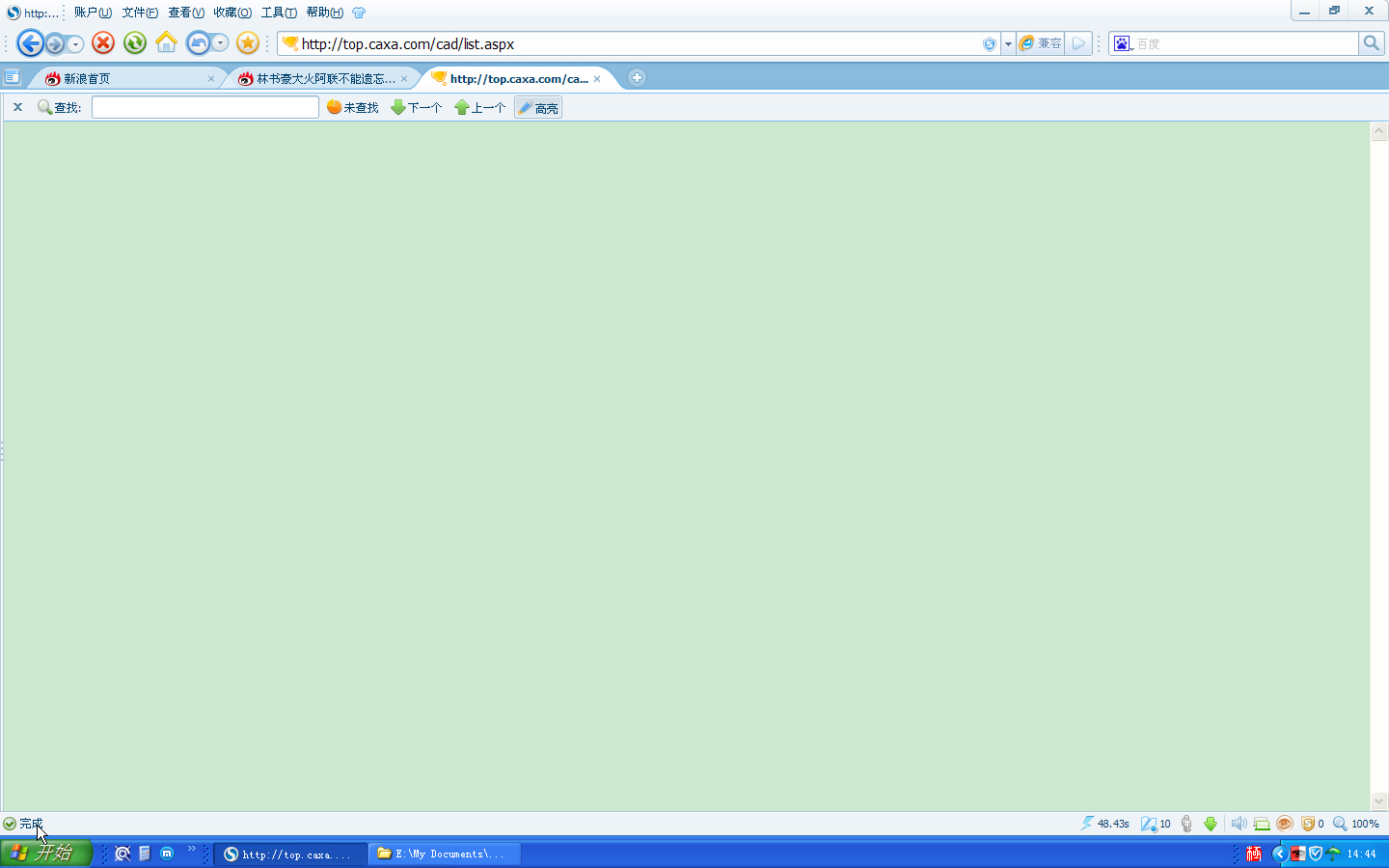Click the 100% zoom level control
1389x868 pixels.
1356,824
